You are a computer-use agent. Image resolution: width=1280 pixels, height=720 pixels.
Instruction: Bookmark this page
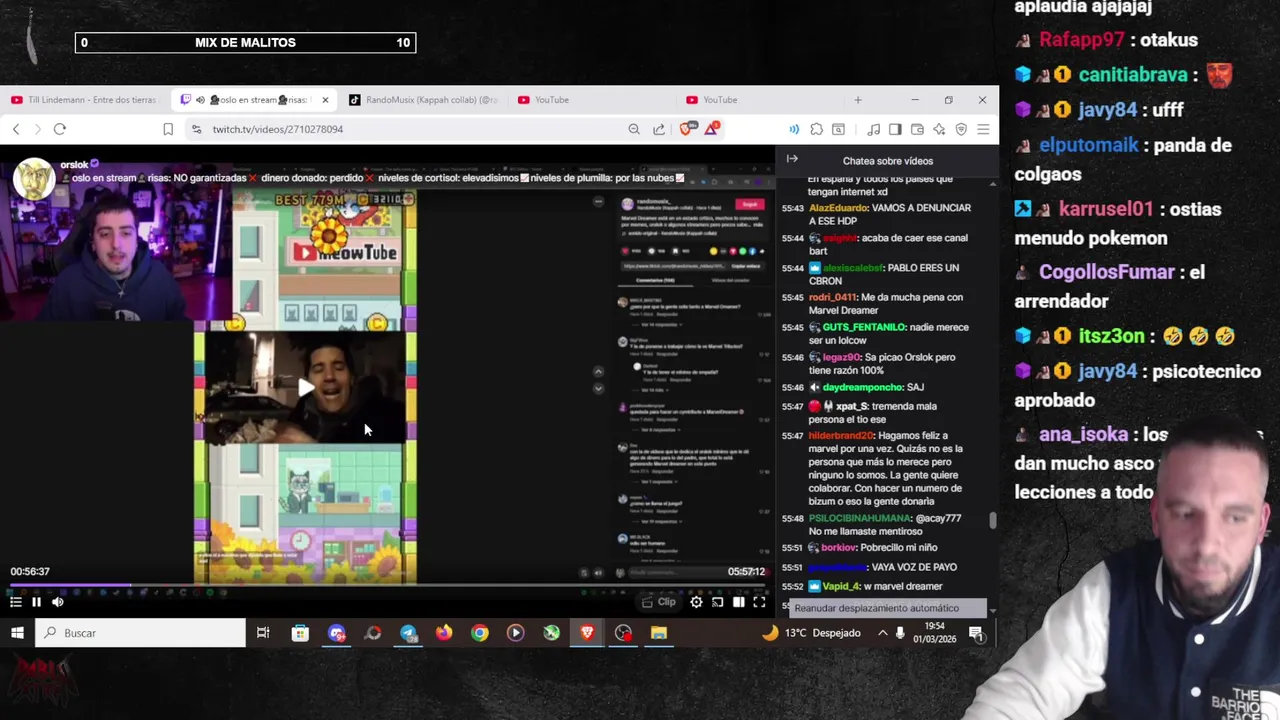(x=168, y=129)
